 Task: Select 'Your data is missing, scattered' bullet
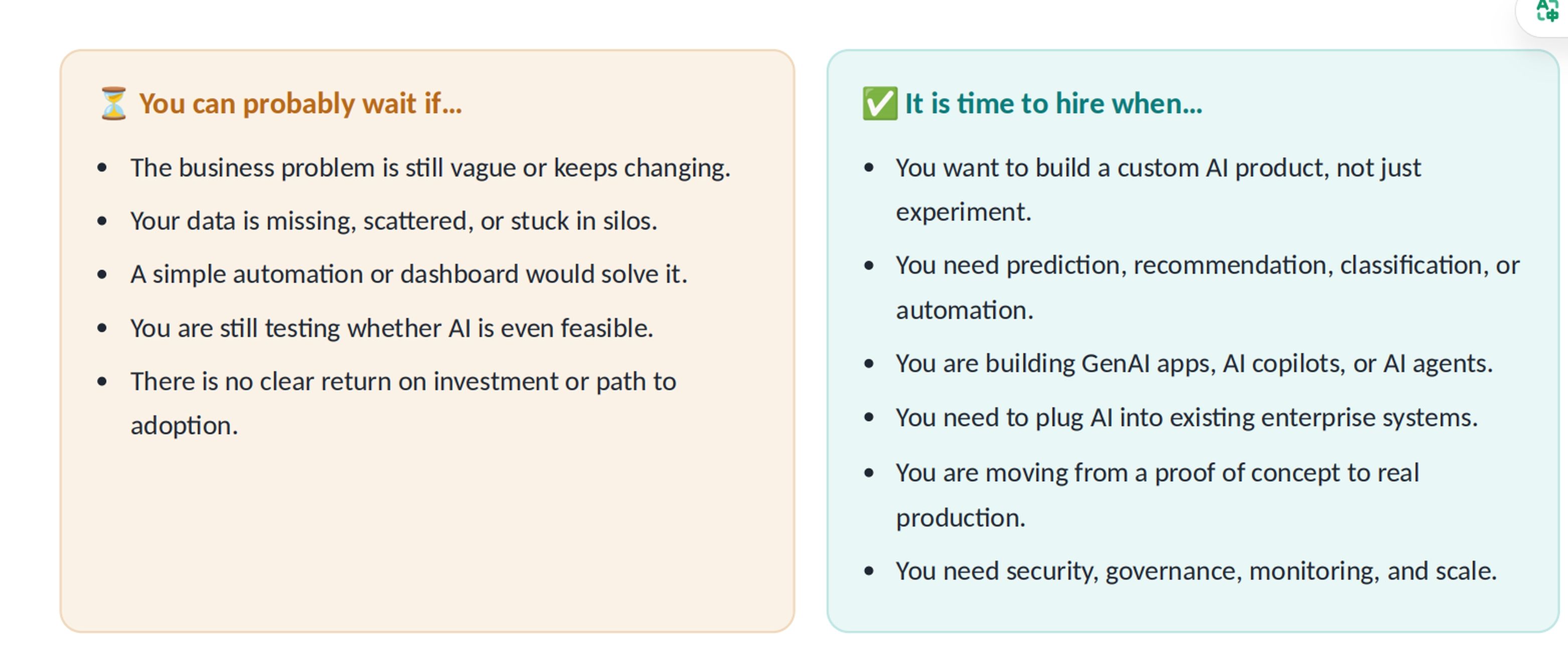394,221
